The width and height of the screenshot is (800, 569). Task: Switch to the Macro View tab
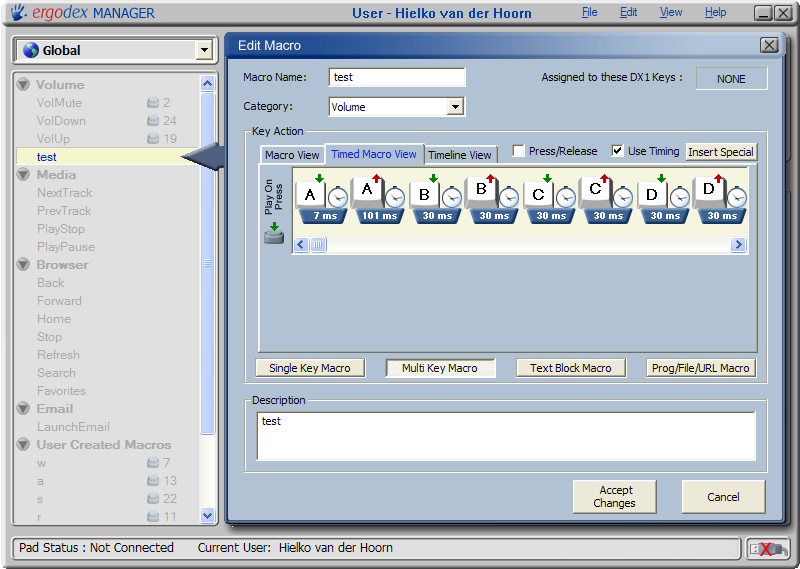[x=292, y=155]
